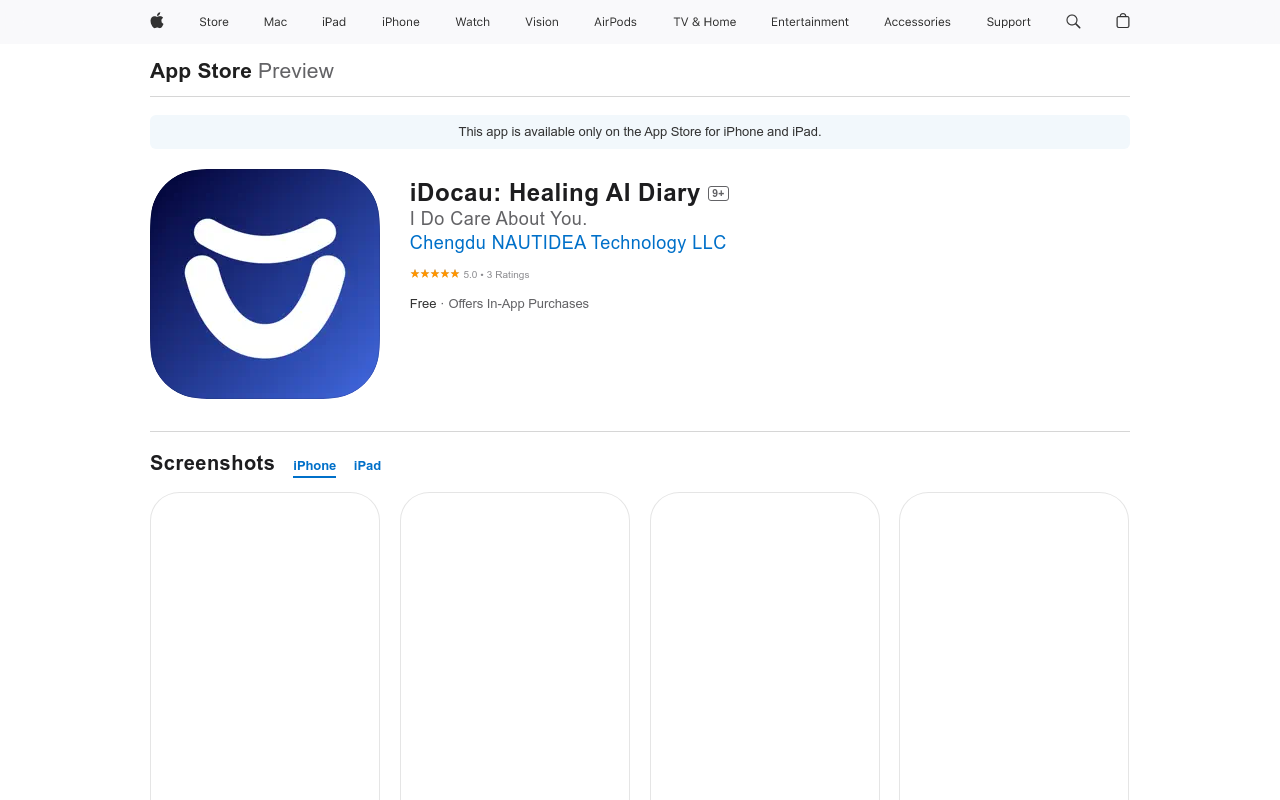Click the Apple logo icon
Image resolution: width=1280 pixels, height=800 pixels.
pos(157,21)
